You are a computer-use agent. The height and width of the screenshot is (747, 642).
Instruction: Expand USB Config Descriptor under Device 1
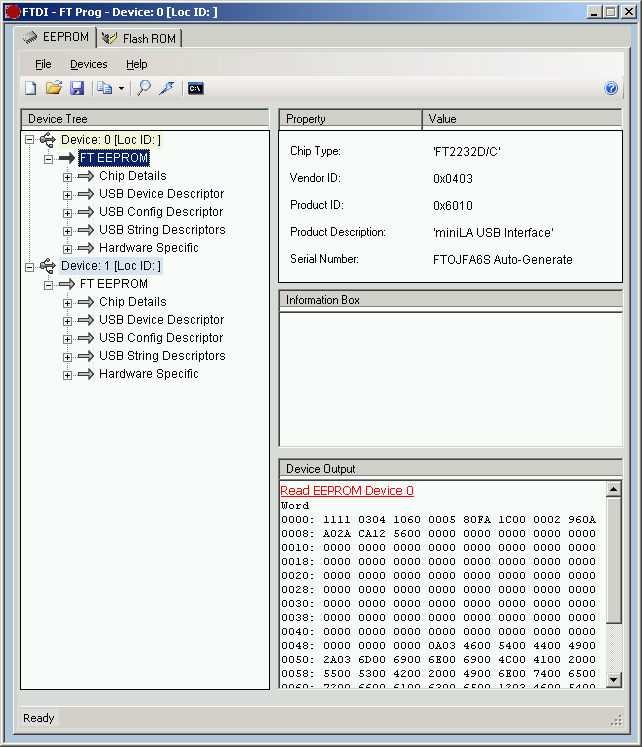[68, 339]
